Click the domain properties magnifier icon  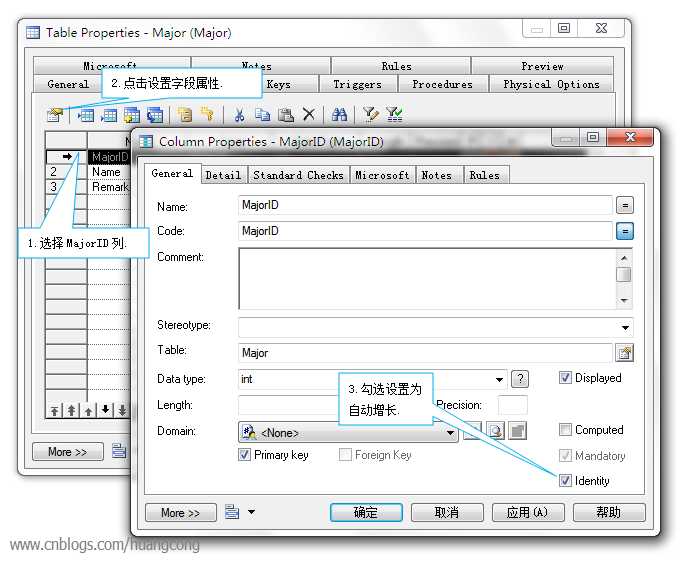495,431
